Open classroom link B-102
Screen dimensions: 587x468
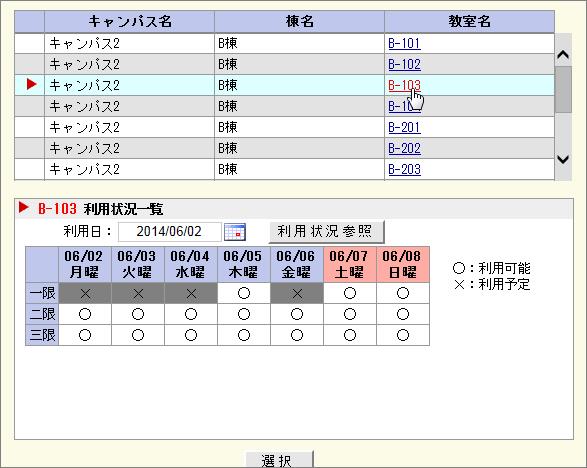[404, 64]
